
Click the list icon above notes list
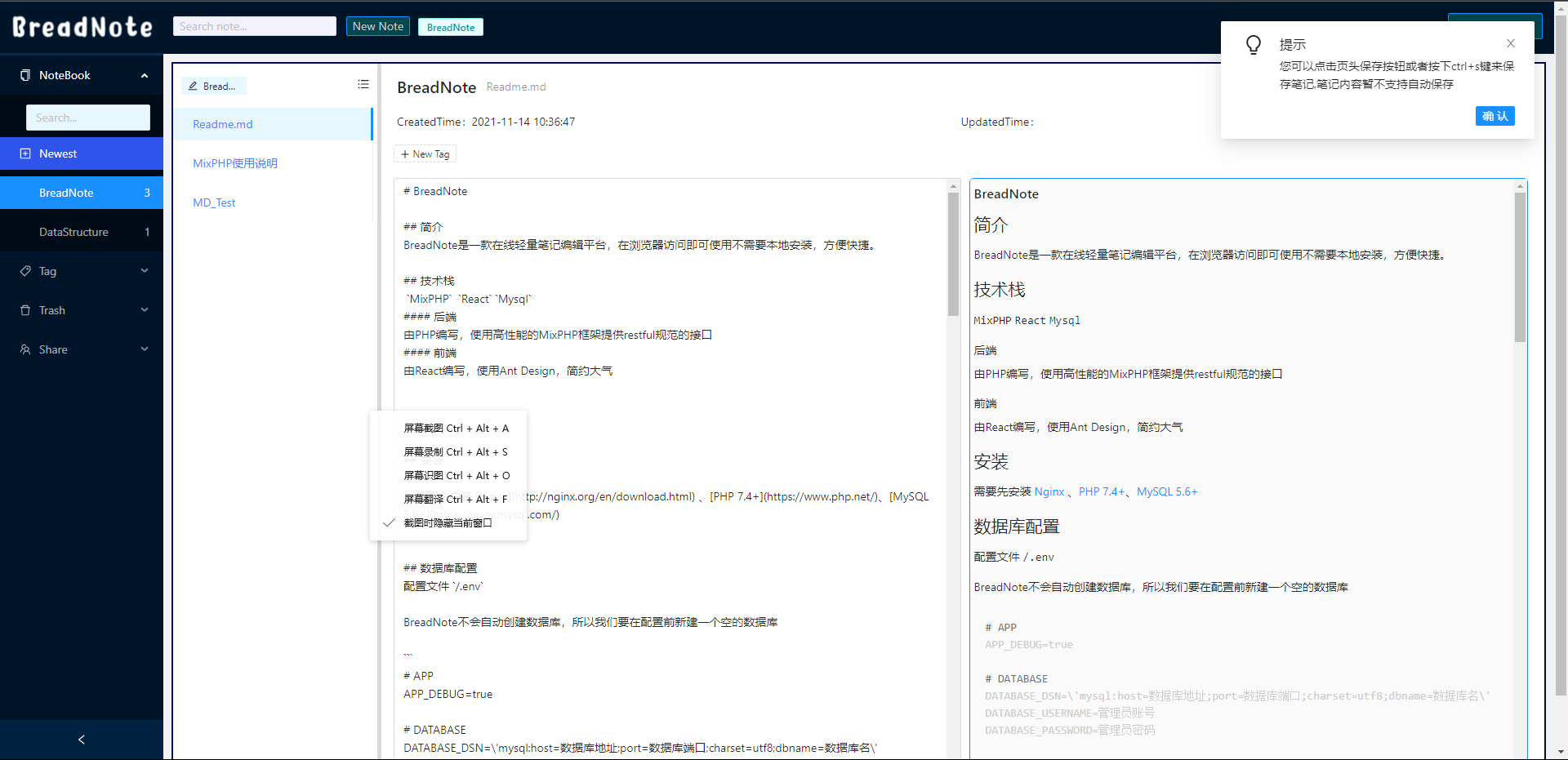point(363,85)
